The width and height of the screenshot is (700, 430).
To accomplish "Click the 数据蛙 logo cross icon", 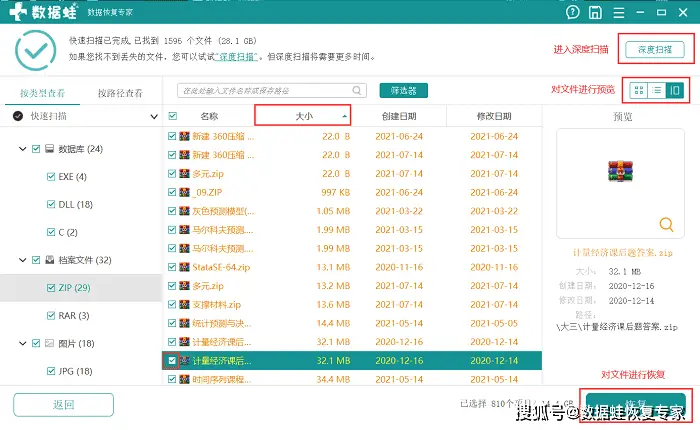I will (x=18, y=12).
